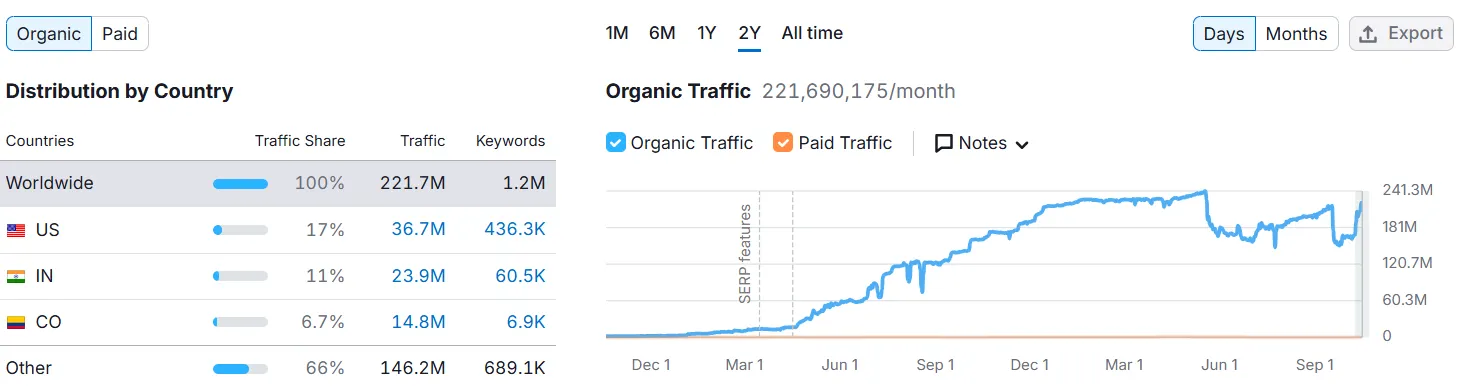Click the Notes speech bubble icon
Image resolution: width=1467 pixels, height=386 pixels.
click(943, 143)
